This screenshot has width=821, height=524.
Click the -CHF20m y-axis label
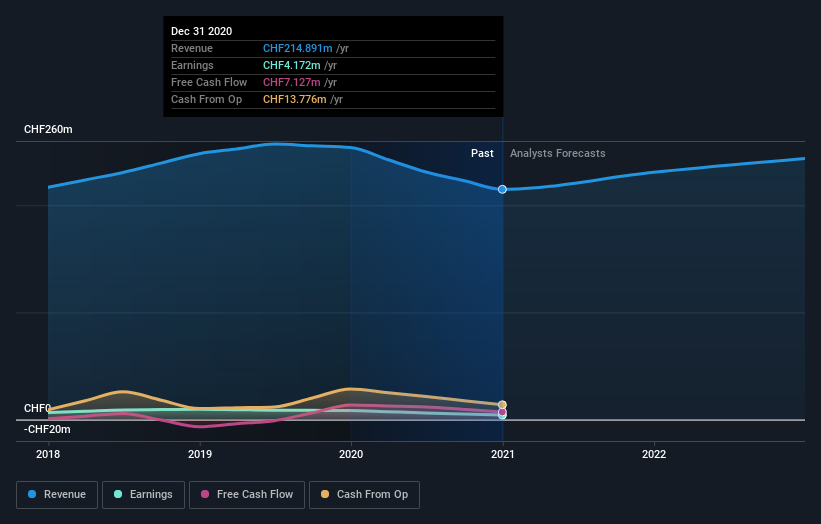tap(47, 429)
